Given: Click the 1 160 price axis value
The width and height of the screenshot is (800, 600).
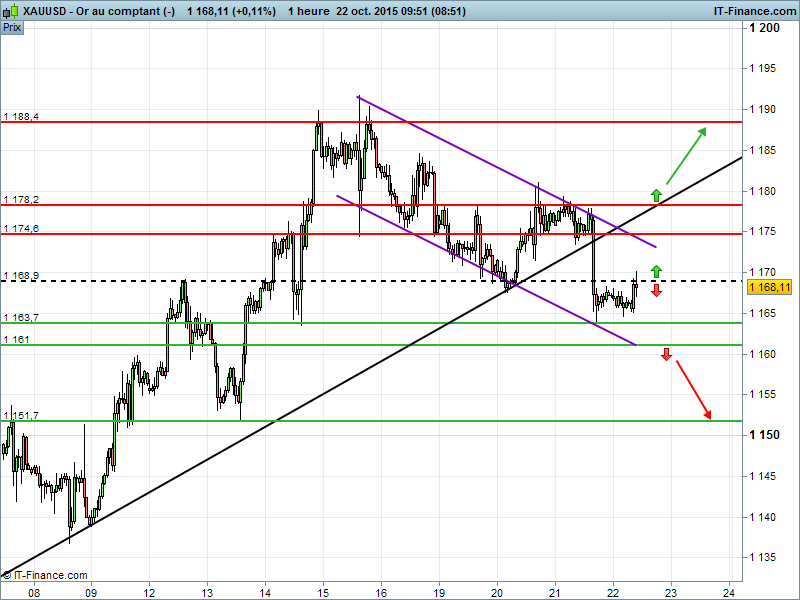Looking at the screenshot, I should 762,354.
